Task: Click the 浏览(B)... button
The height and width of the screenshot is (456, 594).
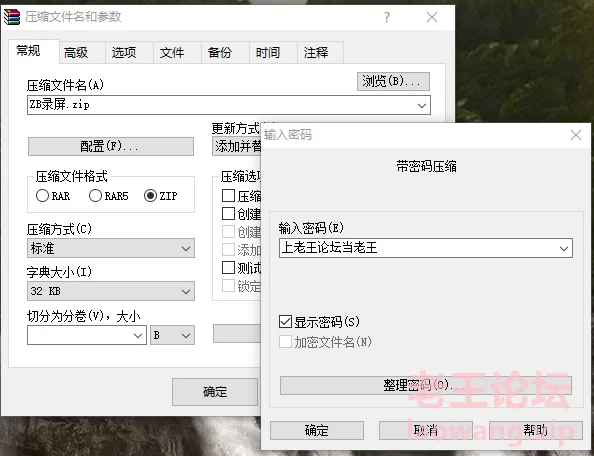Action: pyautogui.click(x=393, y=81)
